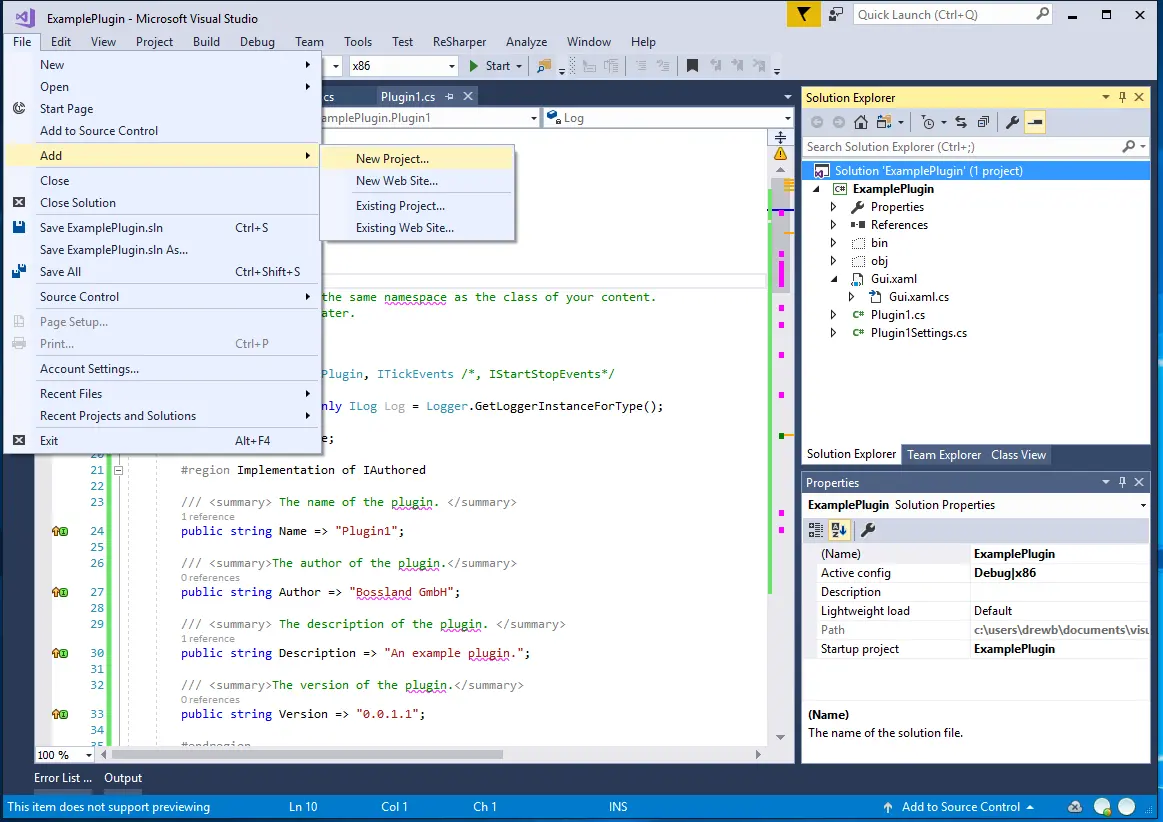
Task: Pin Properties panel with Auto Hide pushpin
Action: pyautogui.click(x=1122, y=482)
